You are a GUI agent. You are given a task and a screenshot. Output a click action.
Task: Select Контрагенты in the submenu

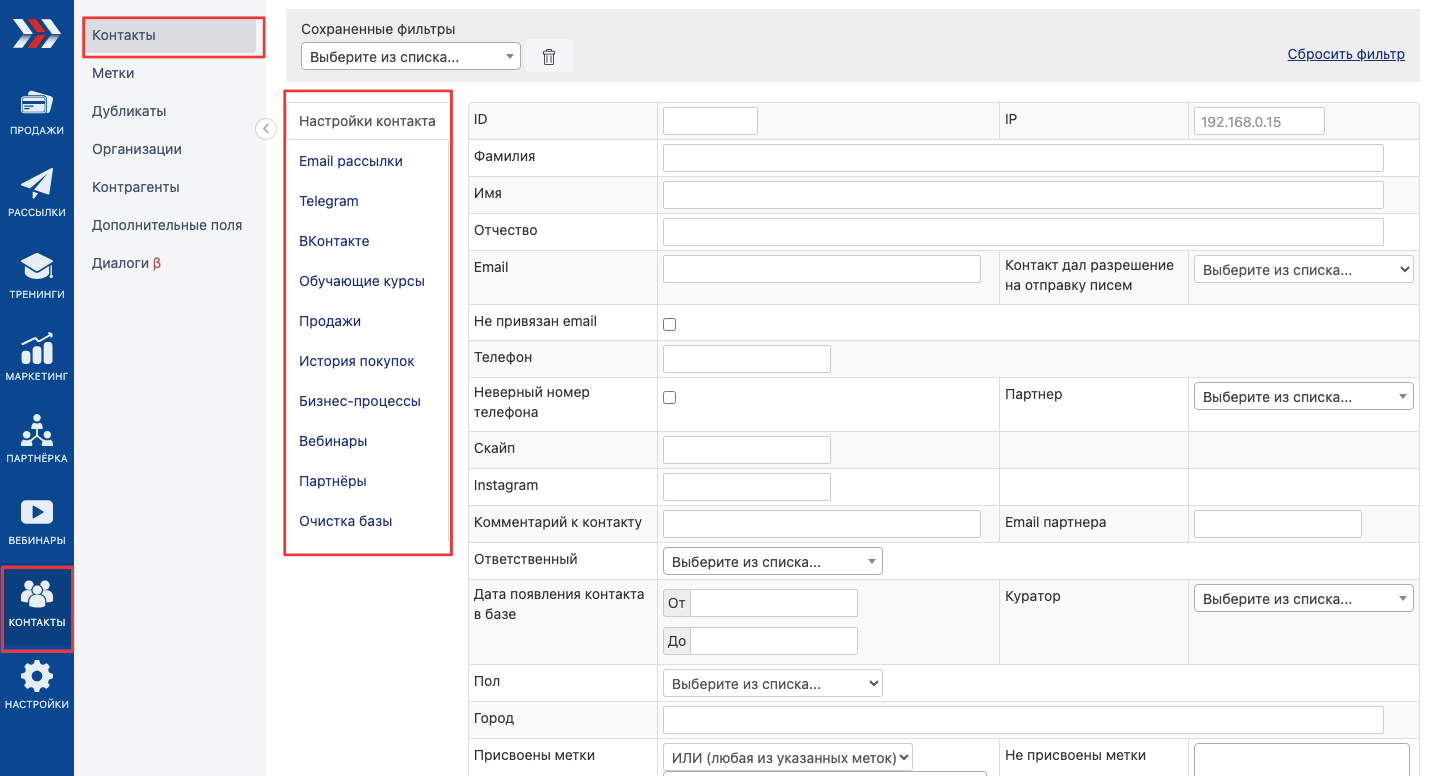tap(136, 187)
